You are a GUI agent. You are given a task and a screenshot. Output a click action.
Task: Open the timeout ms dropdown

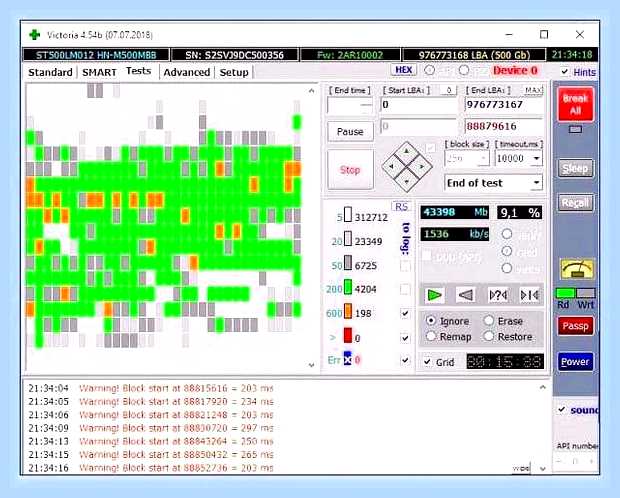pyautogui.click(x=536, y=159)
